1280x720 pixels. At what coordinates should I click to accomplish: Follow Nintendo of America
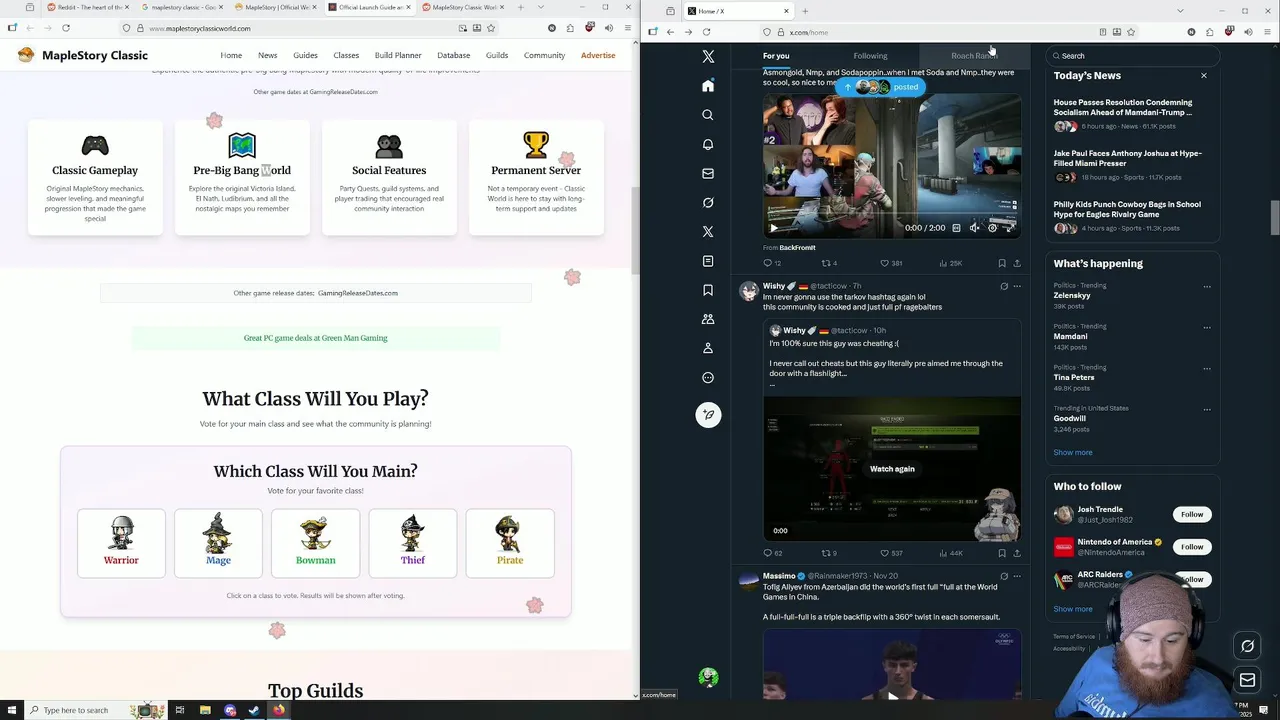click(x=1192, y=547)
